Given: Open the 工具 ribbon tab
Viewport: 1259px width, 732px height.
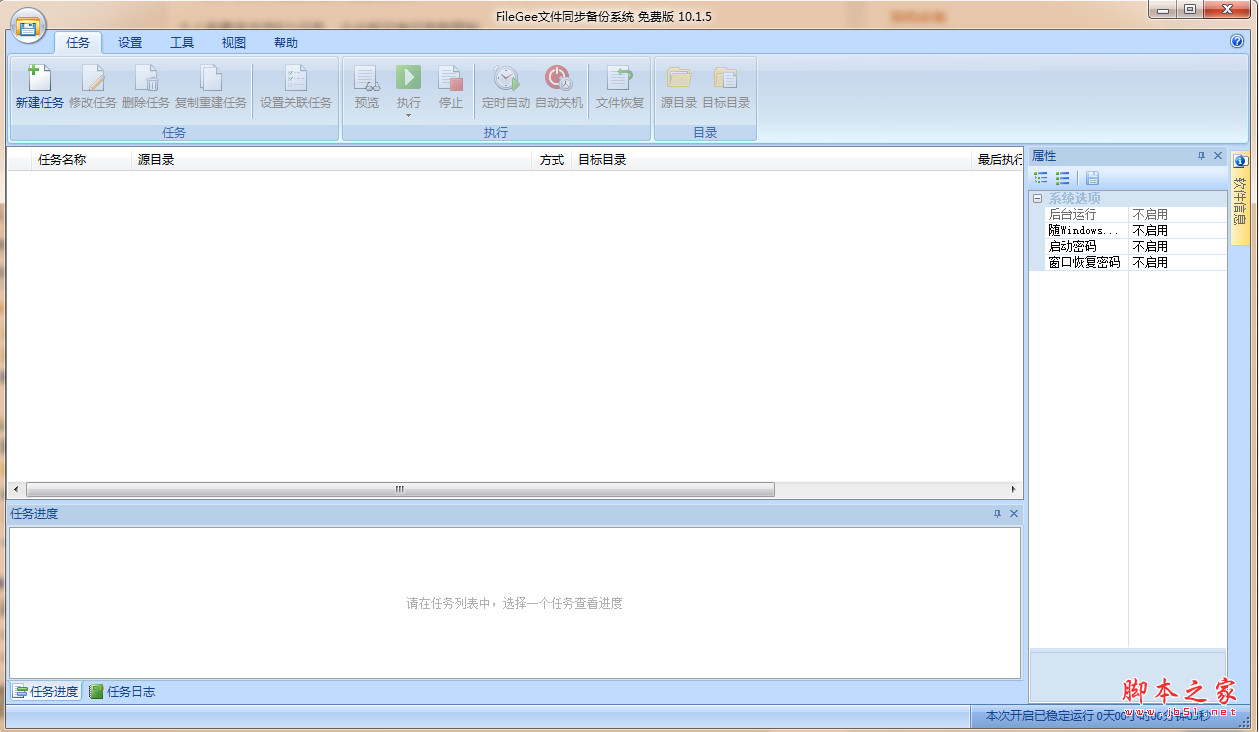Looking at the screenshot, I should tap(182, 42).
